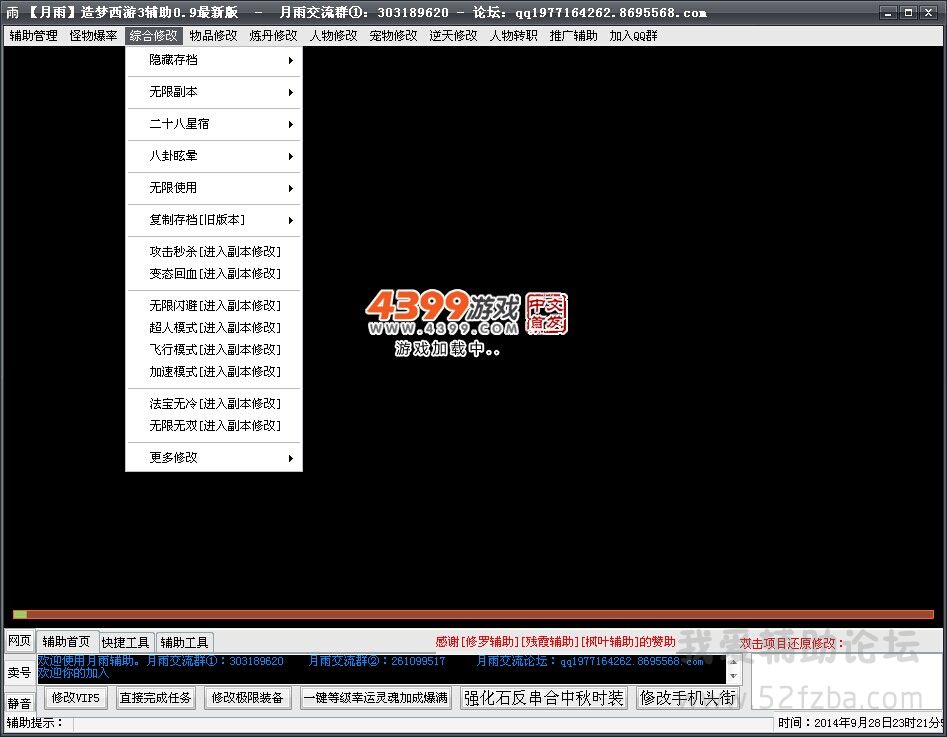Expand the 无限副本 submenu
Image resolution: width=947 pixels, height=737 pixels.
[x=214, y=92]
